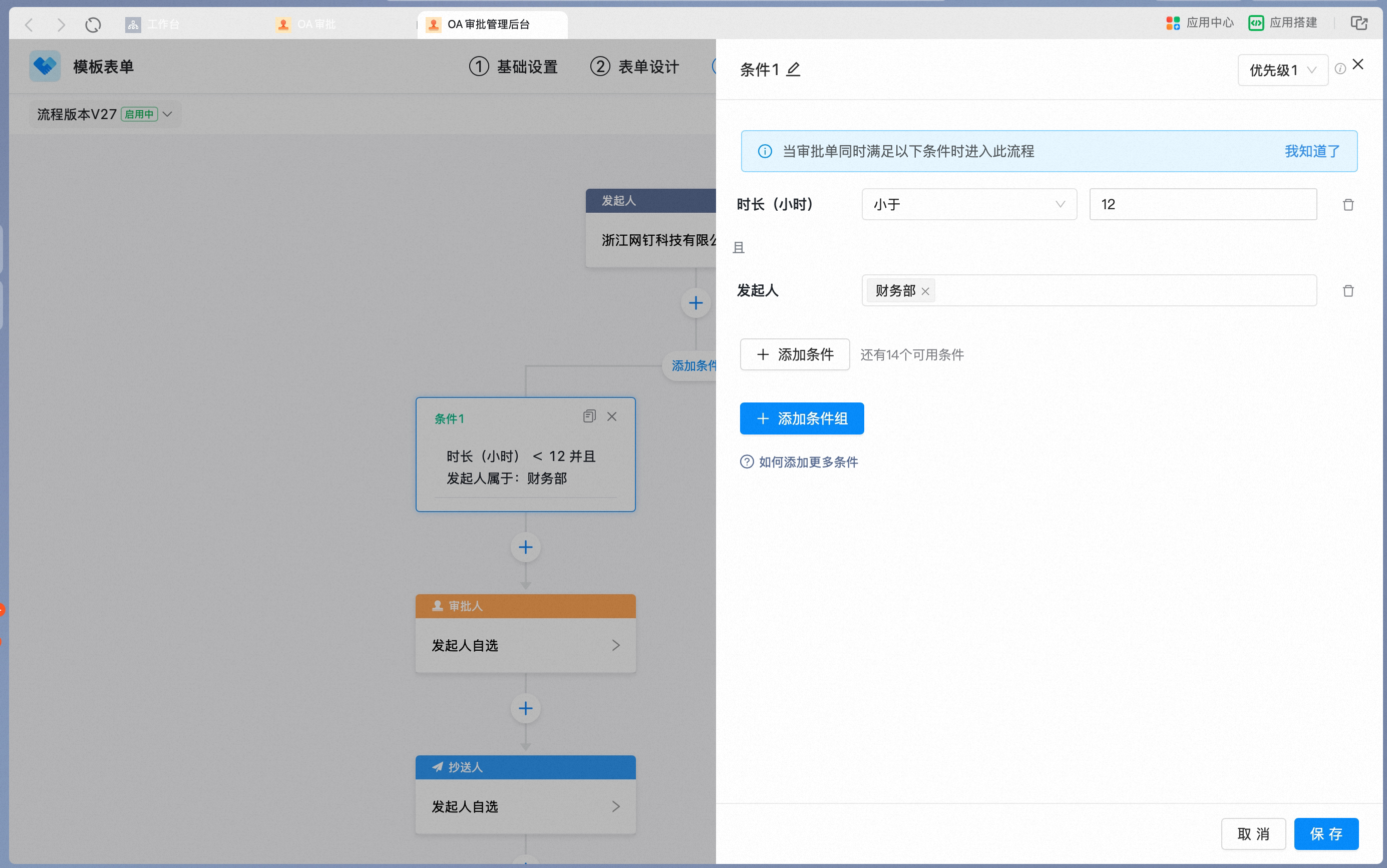Click the 浙江网钉科技有限公司 initiator text

coord(658,240)
